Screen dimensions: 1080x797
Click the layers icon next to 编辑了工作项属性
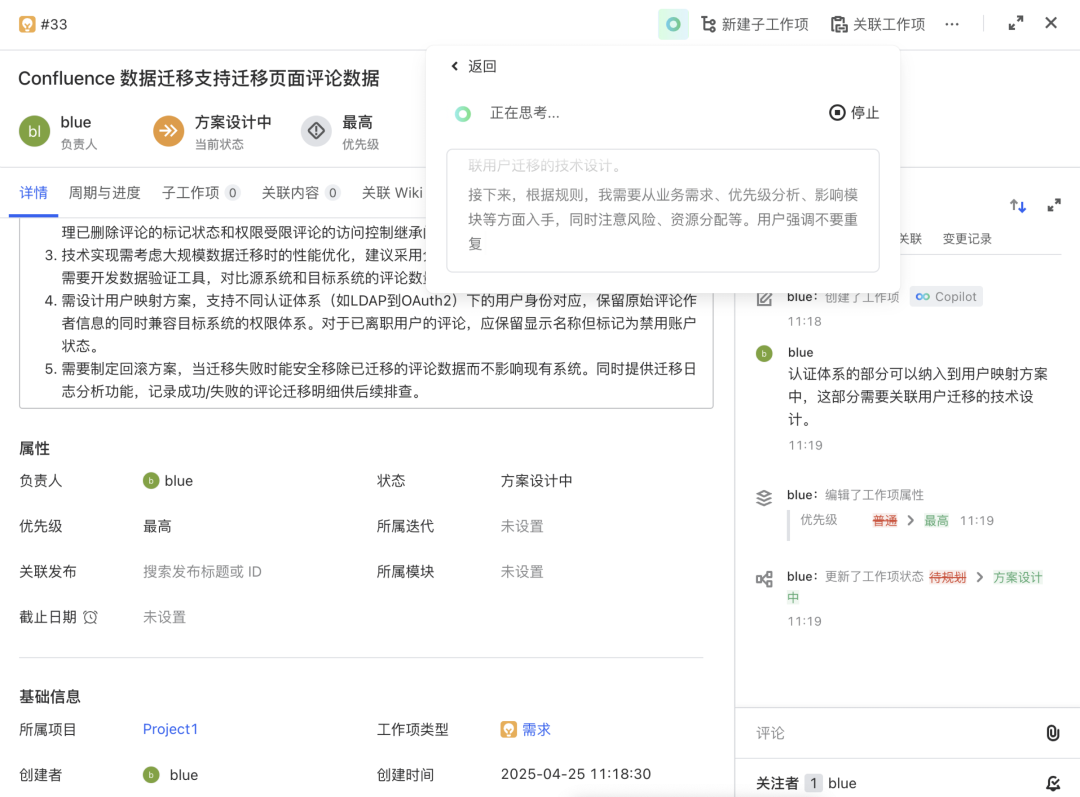[x=764, y=497]
